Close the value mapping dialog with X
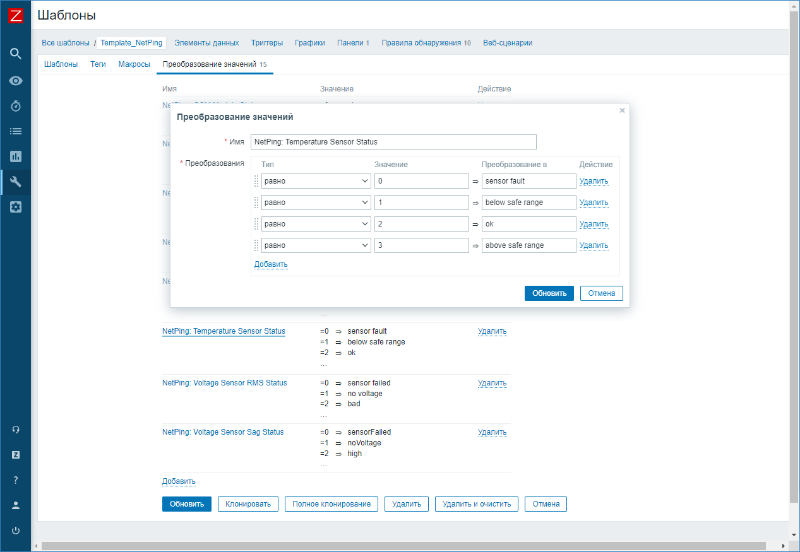The image size is (800, 552). (x=622, y=110)
